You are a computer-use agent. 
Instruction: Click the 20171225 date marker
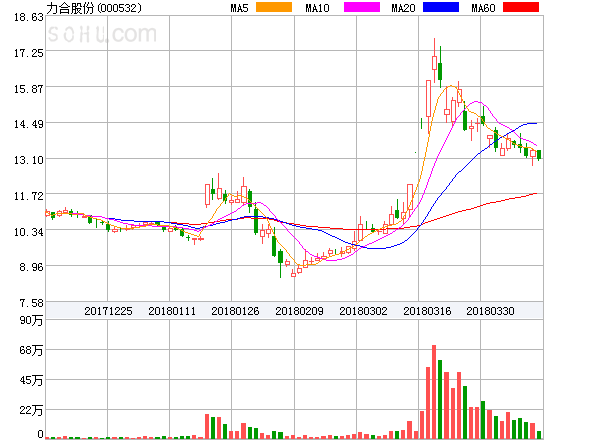coord(108,311)
